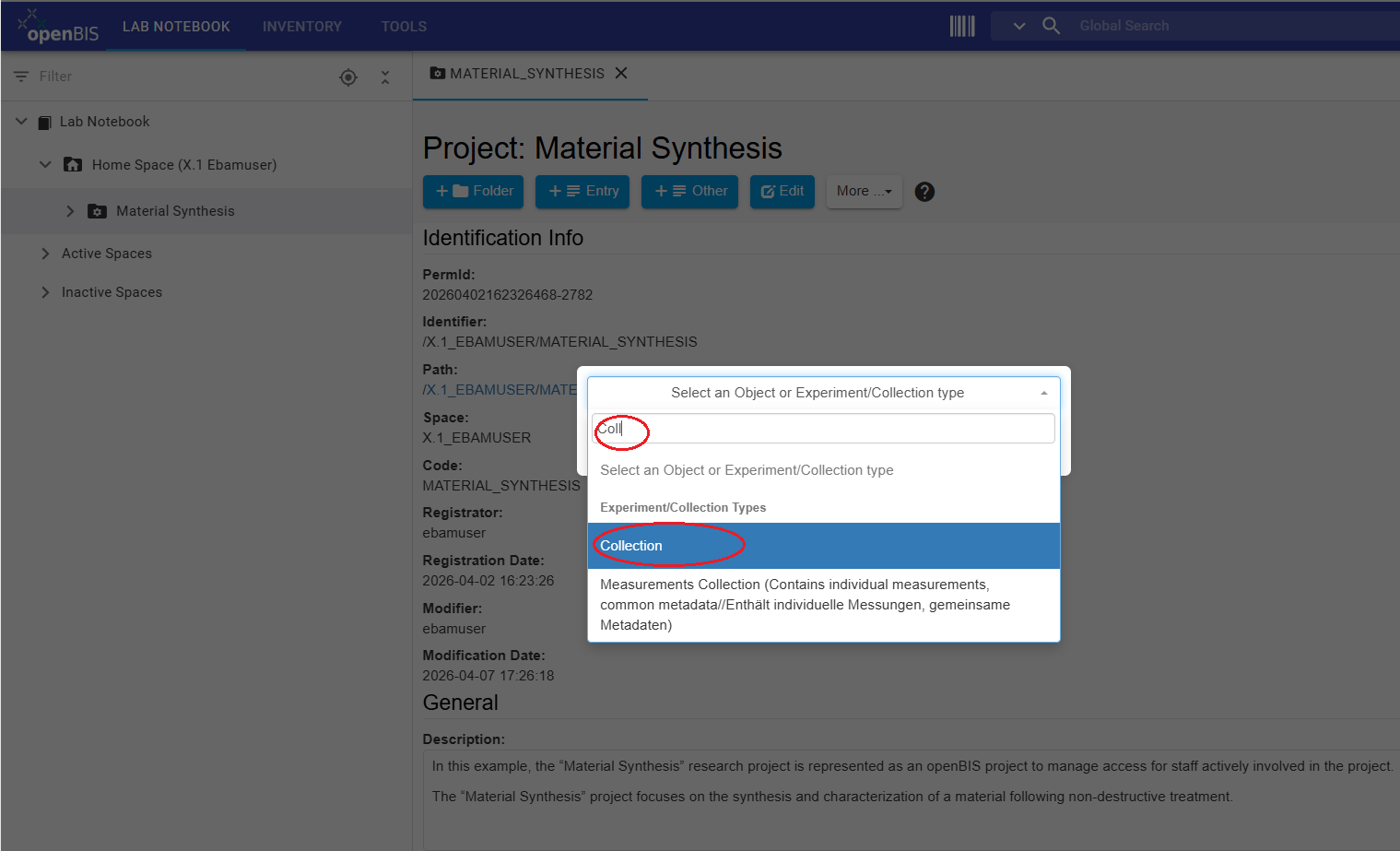
Task: Click the global search magnifier icon
Action: [1051, 26]
